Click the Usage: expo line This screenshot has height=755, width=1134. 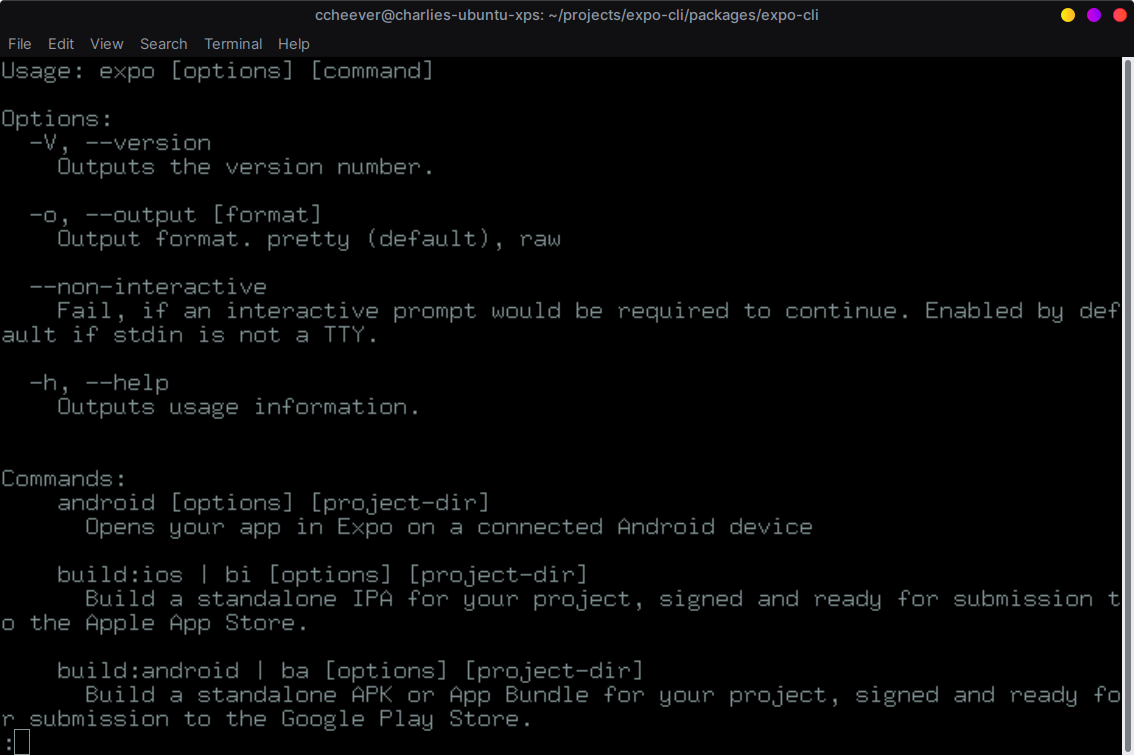click(x=216, y=70)
